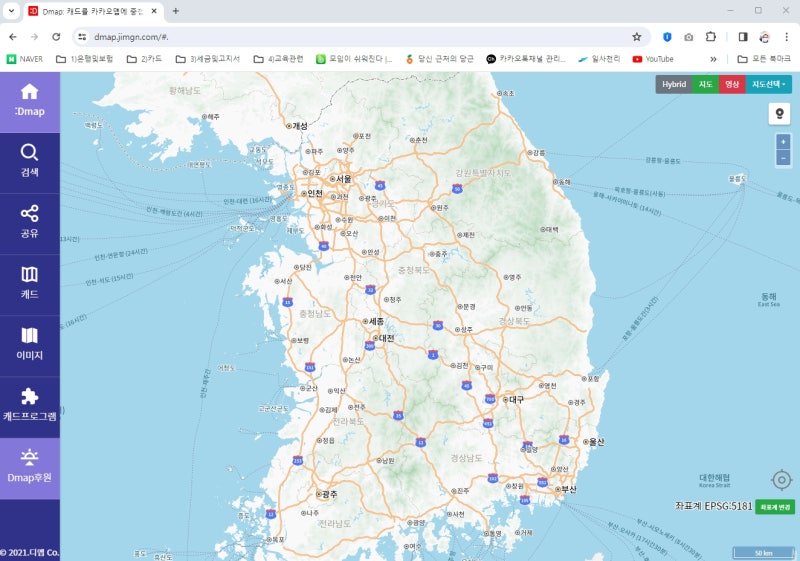Focus the dmap.jimgn.com address bar
Image resolution: width=800 pixels, height=561 pixels.
357,37
